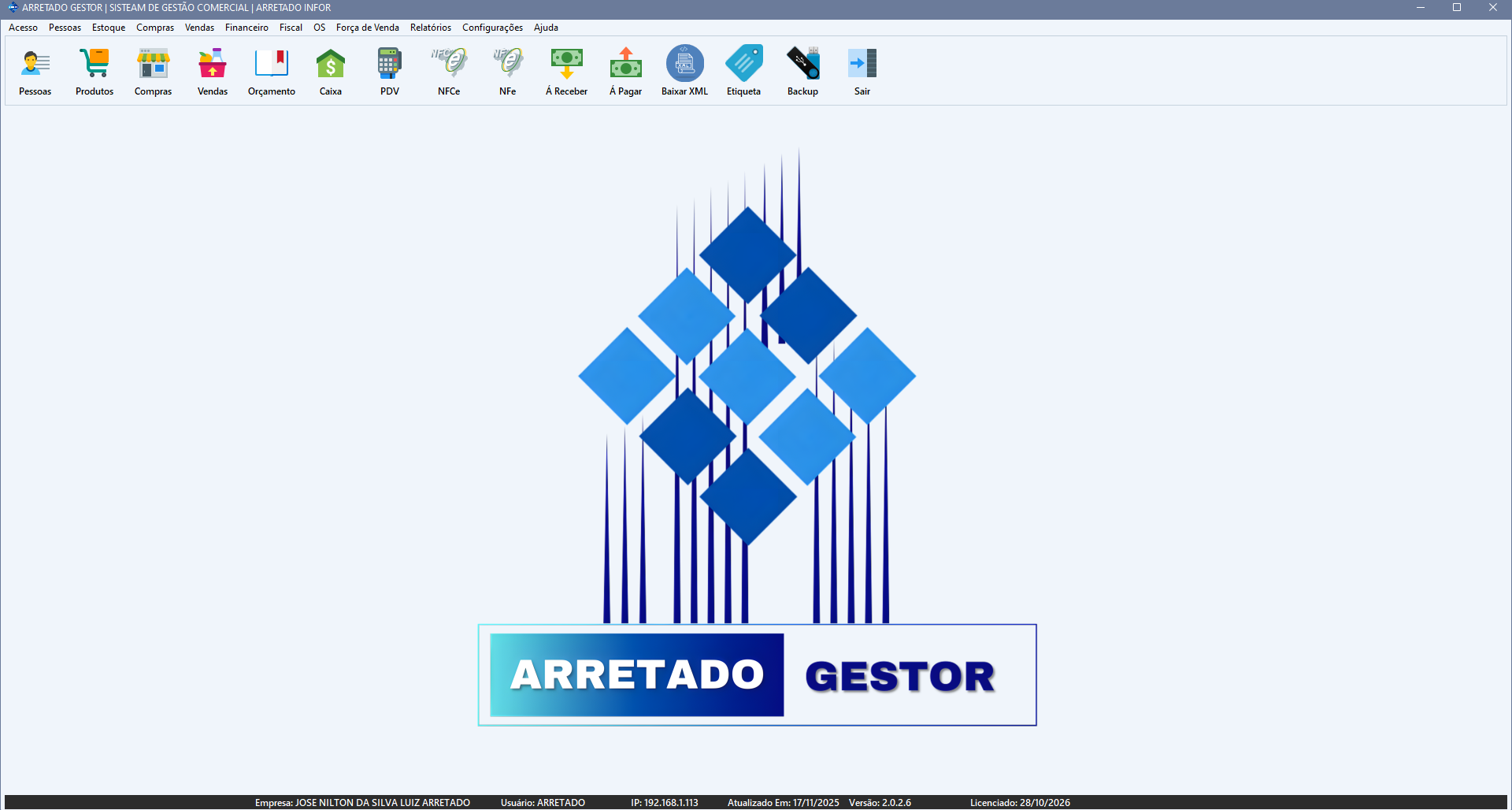The width and height of the screenshot is (1512, 810).
Task: Open the Pessoas registration tool
Action: pyautogui.click(x=35, y=71)
